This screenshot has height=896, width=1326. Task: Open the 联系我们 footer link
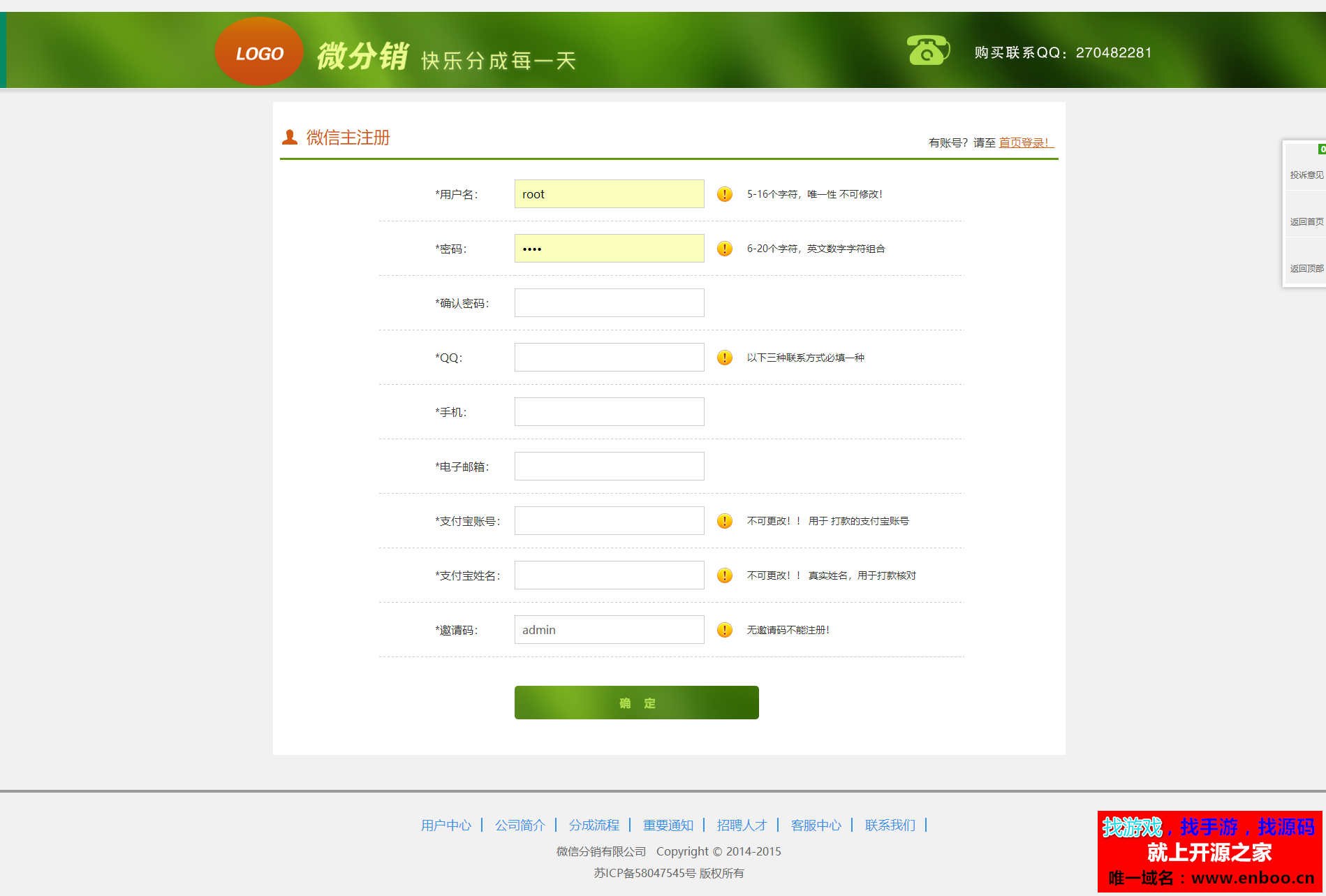click(x=890, y=825)
